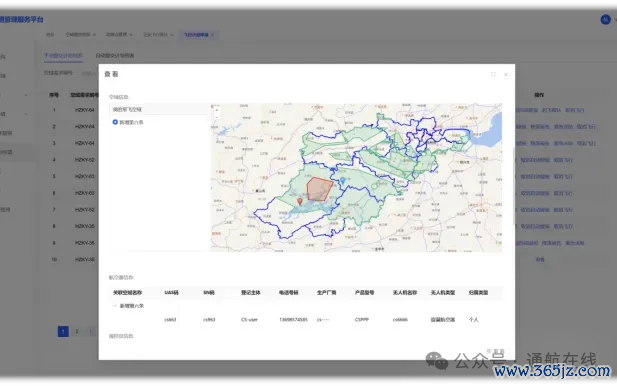The image size is (617, 386).
Task: Click the map zoom-out minus button
Action: pos(217,117)
